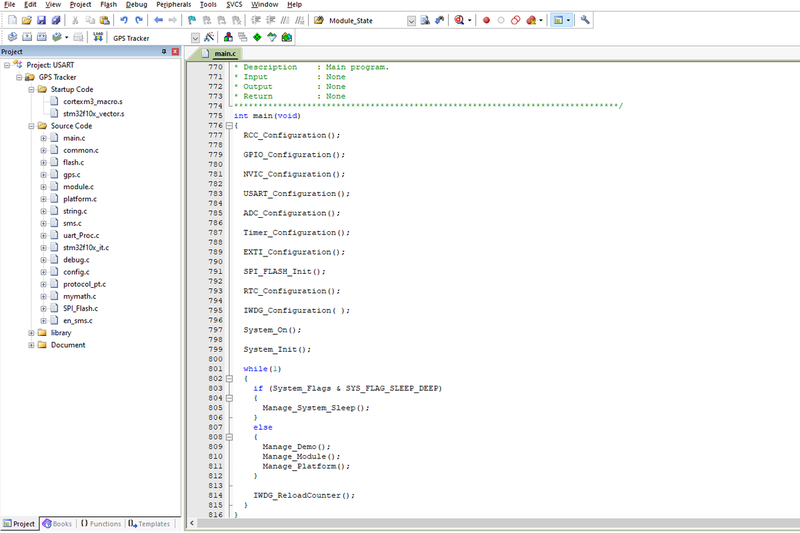This screenshot has height=533, width=800.
Task: Switch to the Functions tab
Action: pos(101,524)
